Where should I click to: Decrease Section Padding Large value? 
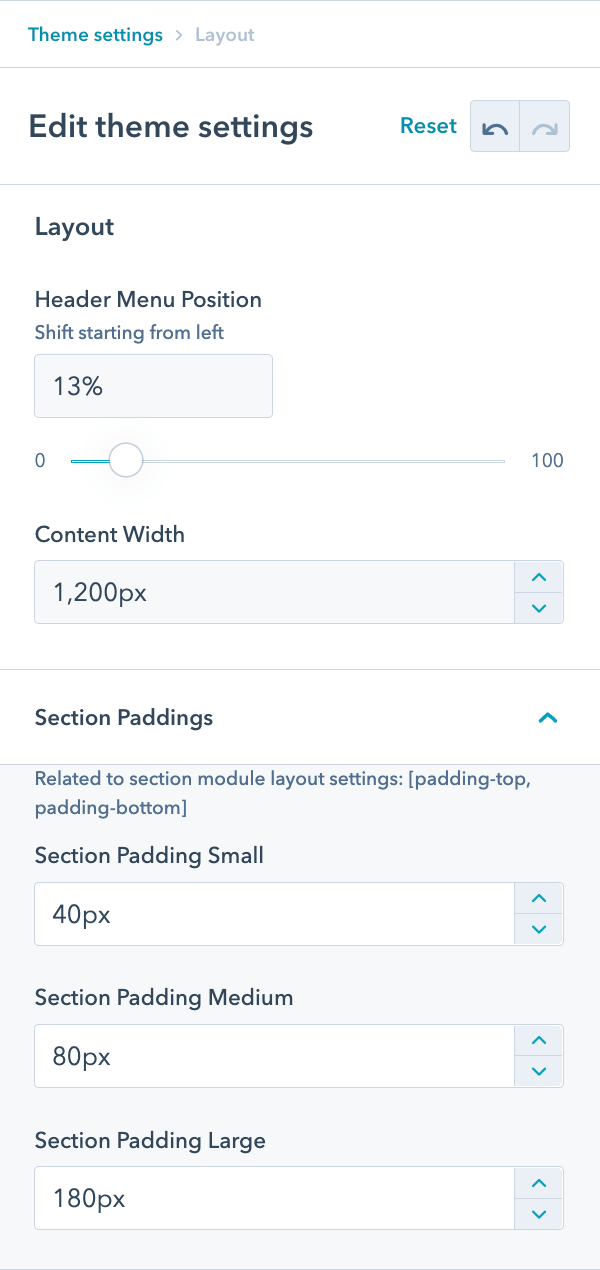tap(538, 1214)
